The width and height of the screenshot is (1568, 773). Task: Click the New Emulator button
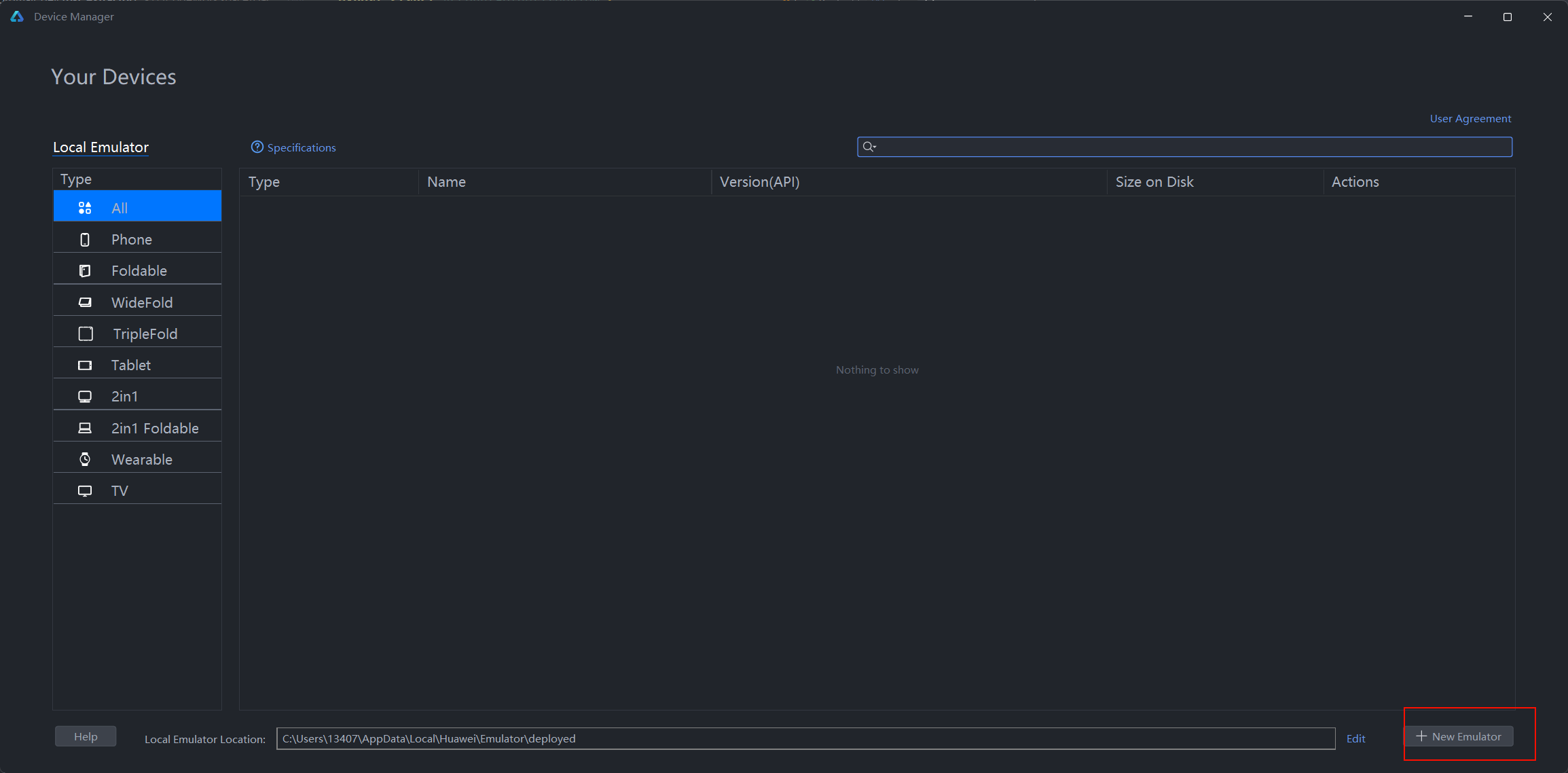[1459, 736]
